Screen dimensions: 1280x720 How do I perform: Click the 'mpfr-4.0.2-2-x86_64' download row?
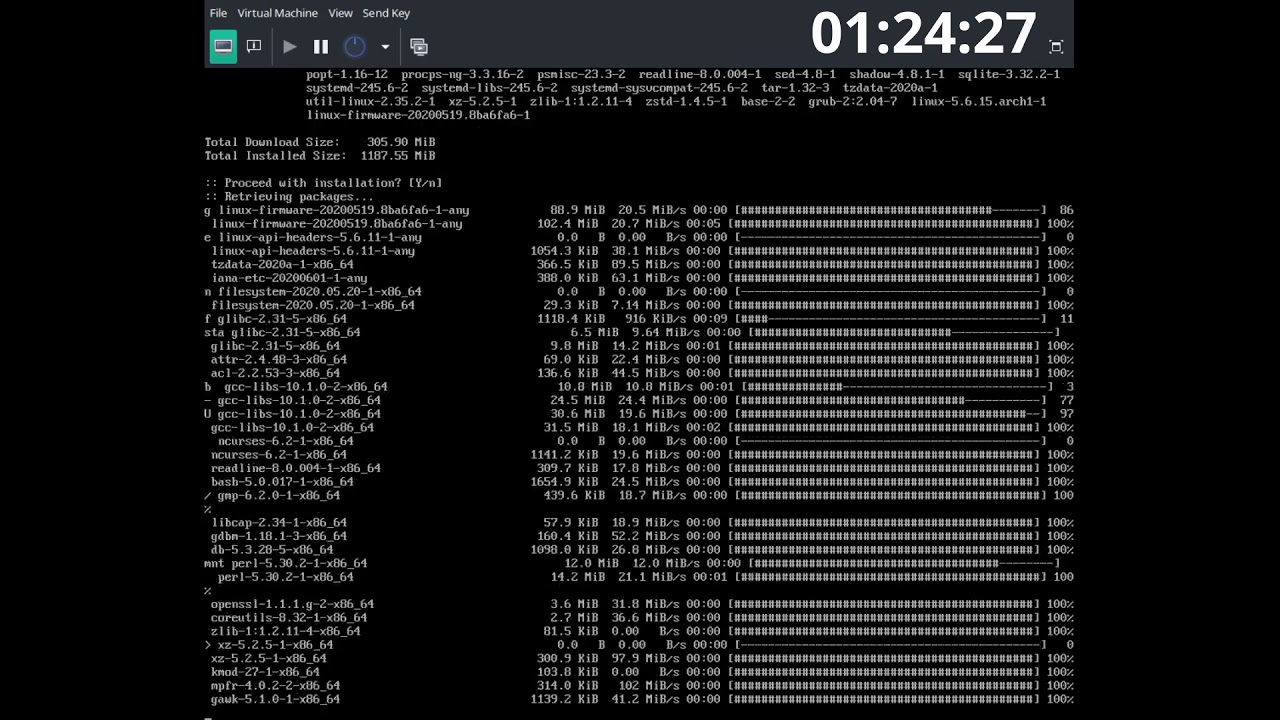tap(642, 686)
